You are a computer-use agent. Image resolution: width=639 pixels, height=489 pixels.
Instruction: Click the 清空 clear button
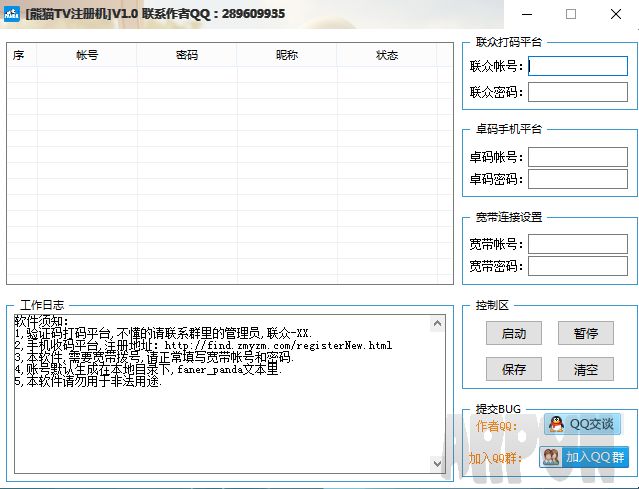tap(585, 369)
